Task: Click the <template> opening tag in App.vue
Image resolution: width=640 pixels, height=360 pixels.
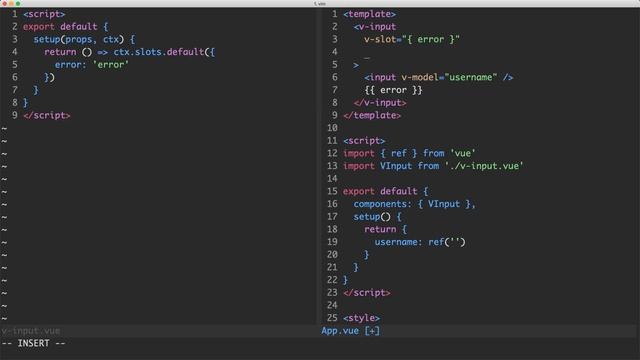Action: click(x=369, y=14)
